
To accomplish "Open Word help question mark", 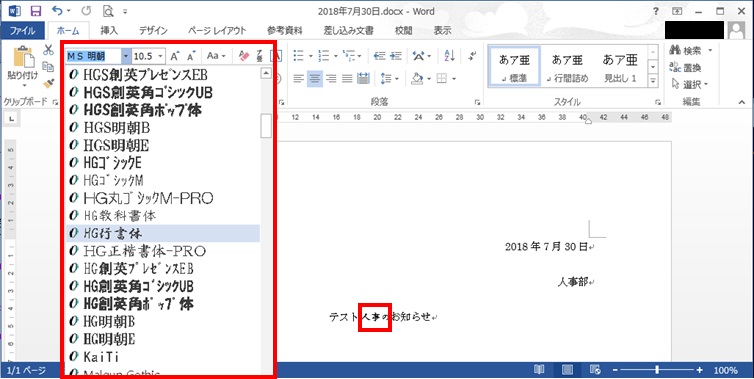I will click(656, 11).
